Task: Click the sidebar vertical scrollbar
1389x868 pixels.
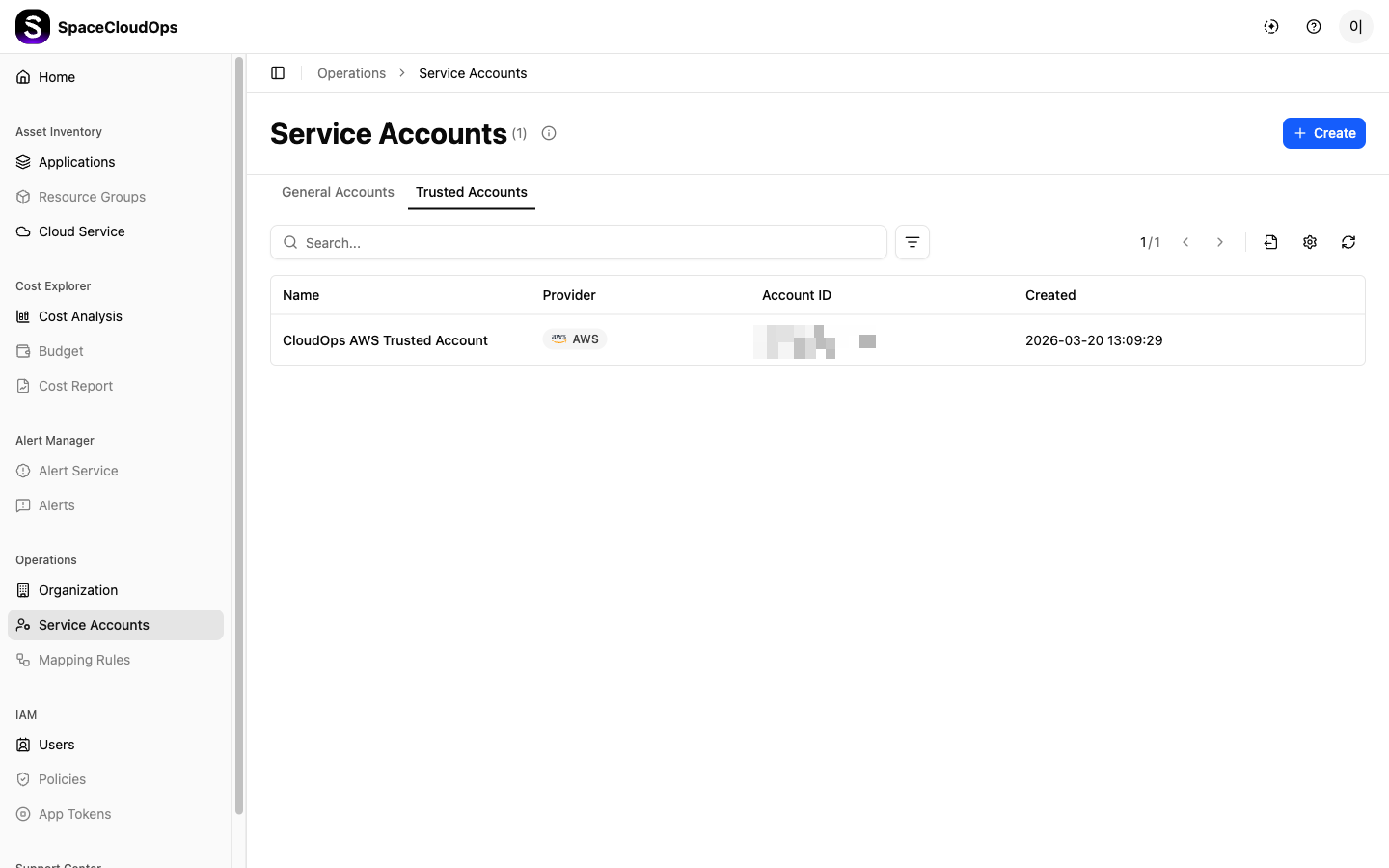Action: [x=239, y=434]
